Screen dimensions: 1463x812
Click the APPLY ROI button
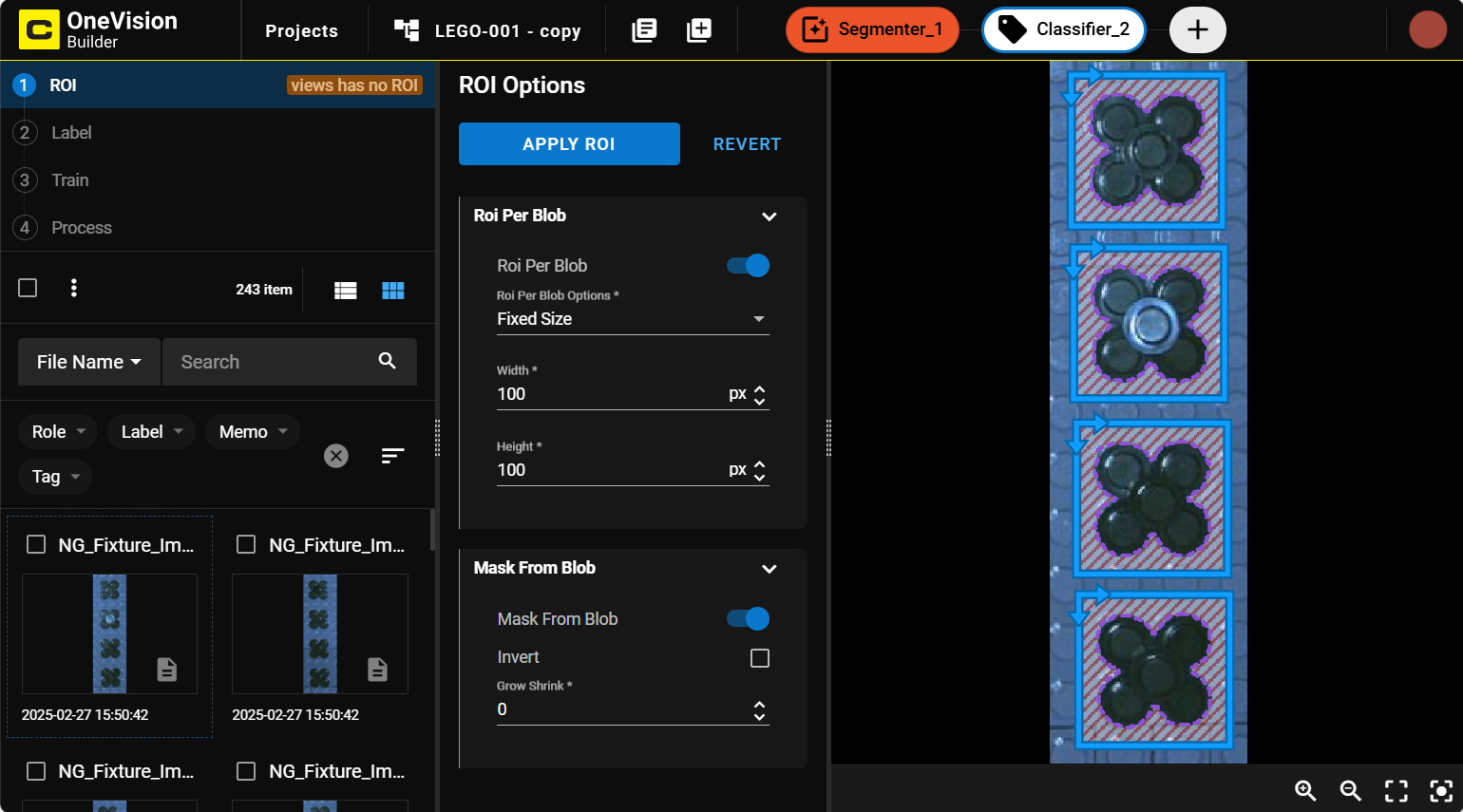coord(569,144)
